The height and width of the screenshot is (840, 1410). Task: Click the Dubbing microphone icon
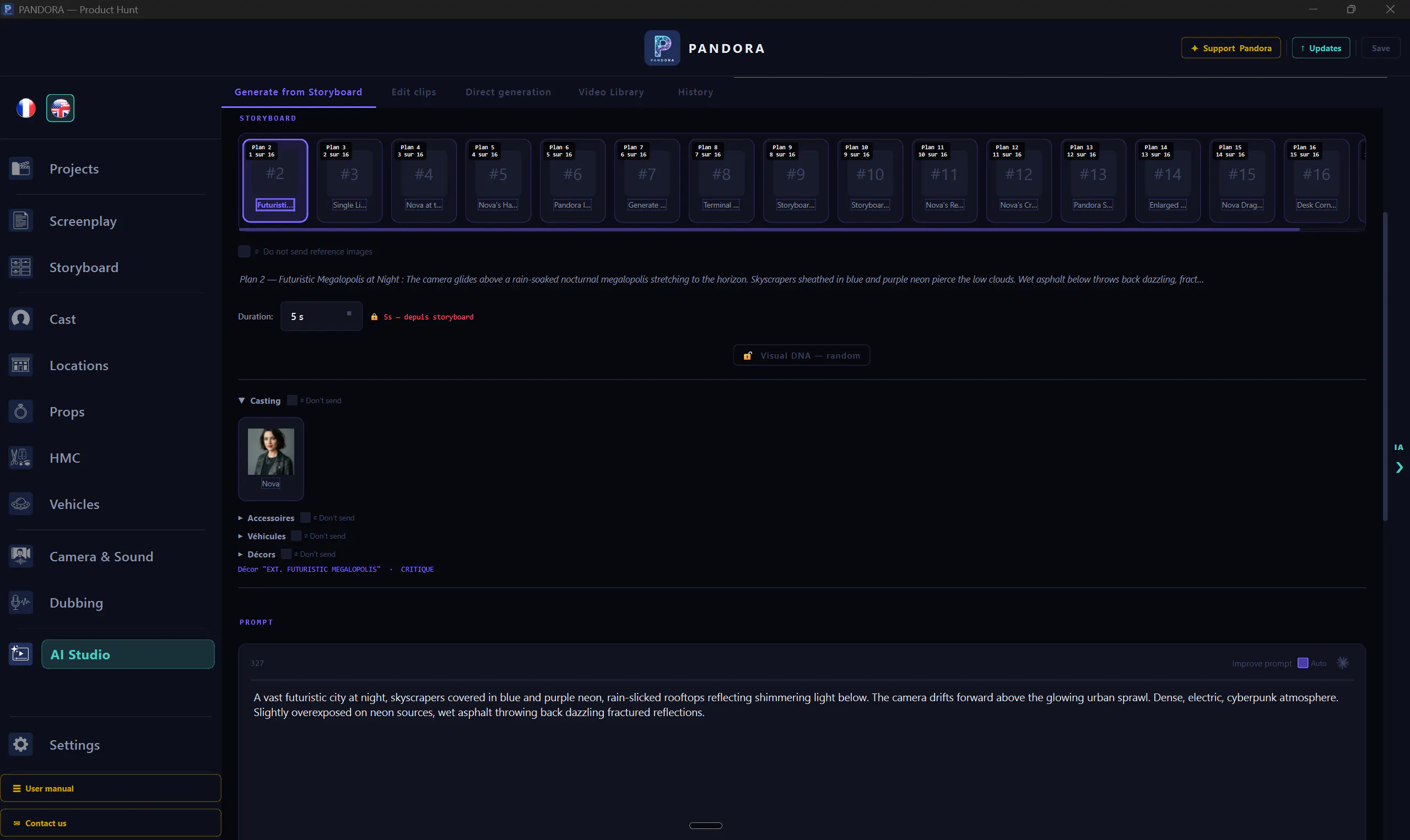point(21,601)
